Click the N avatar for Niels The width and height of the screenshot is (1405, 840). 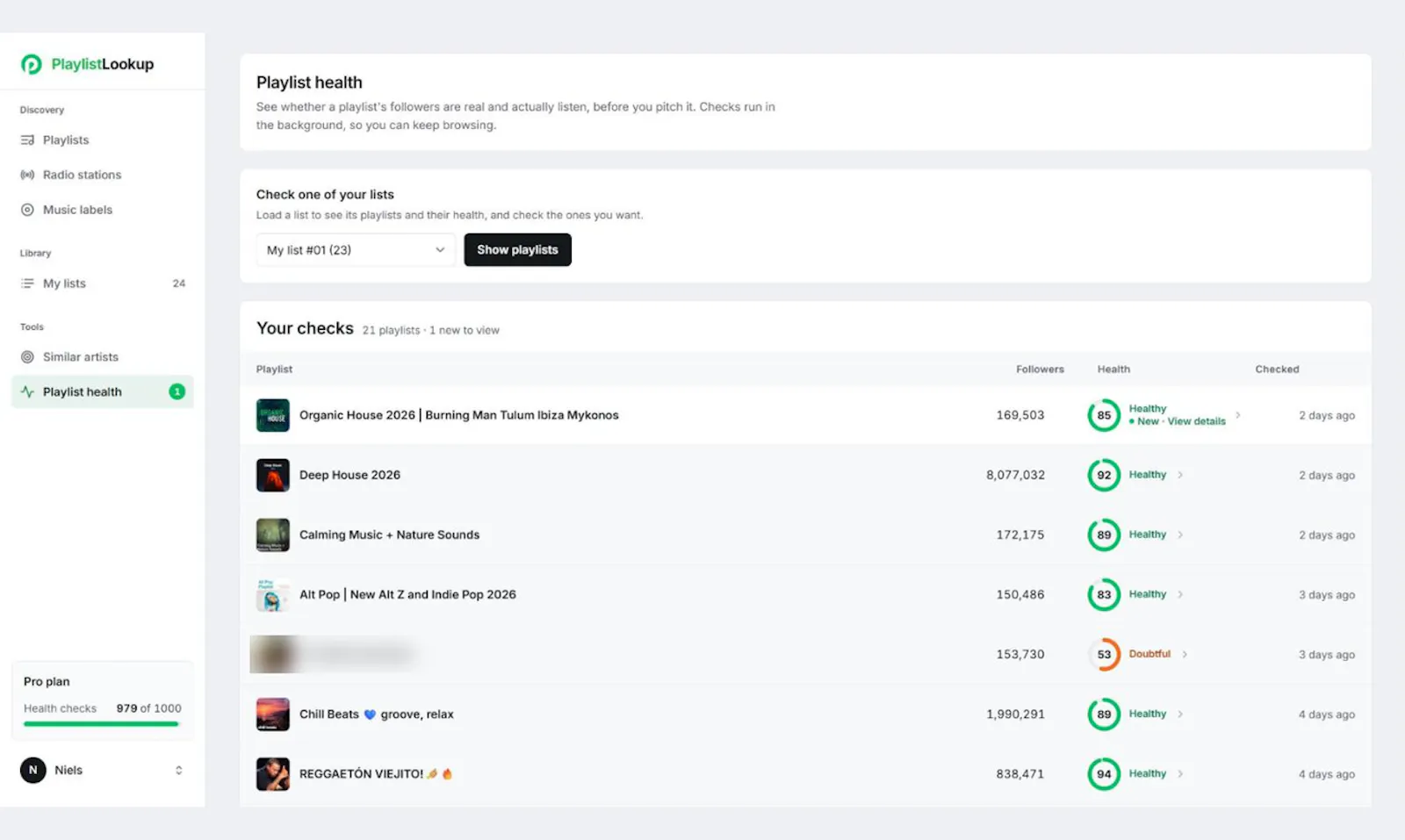[x=33, y=771]
